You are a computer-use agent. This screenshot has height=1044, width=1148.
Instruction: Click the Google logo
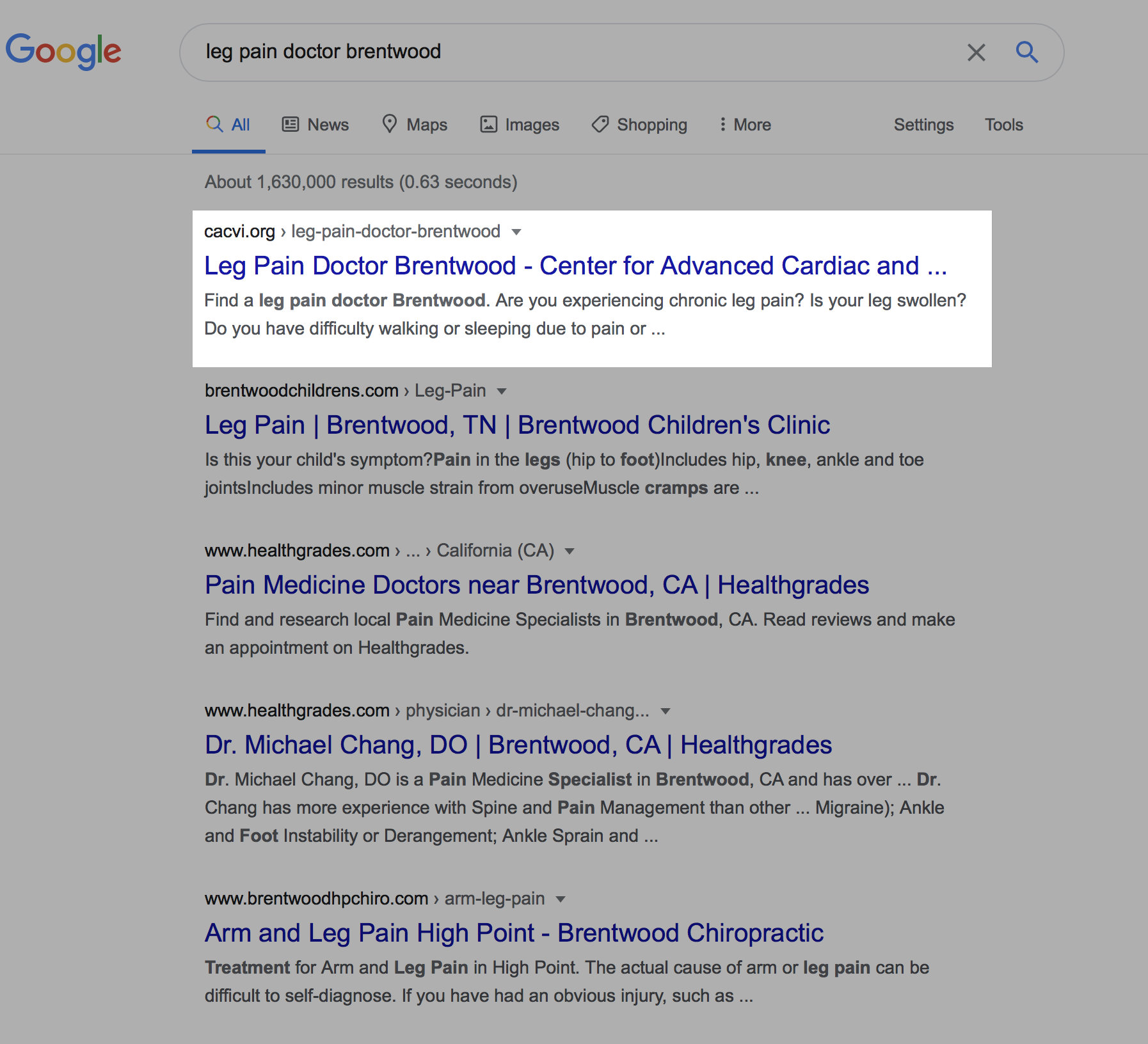[x=63, y=51]
